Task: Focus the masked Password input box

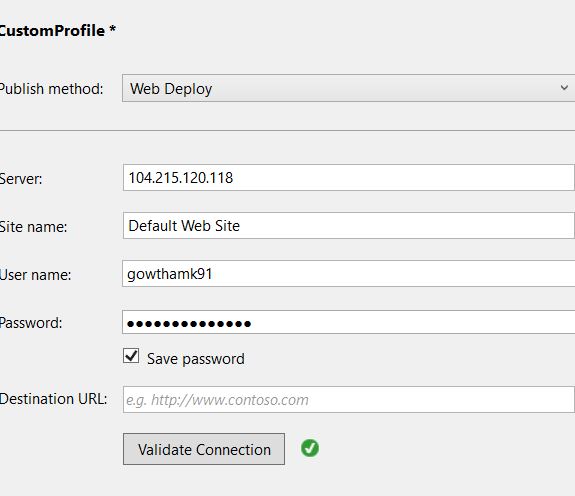Action: [348, 323]
